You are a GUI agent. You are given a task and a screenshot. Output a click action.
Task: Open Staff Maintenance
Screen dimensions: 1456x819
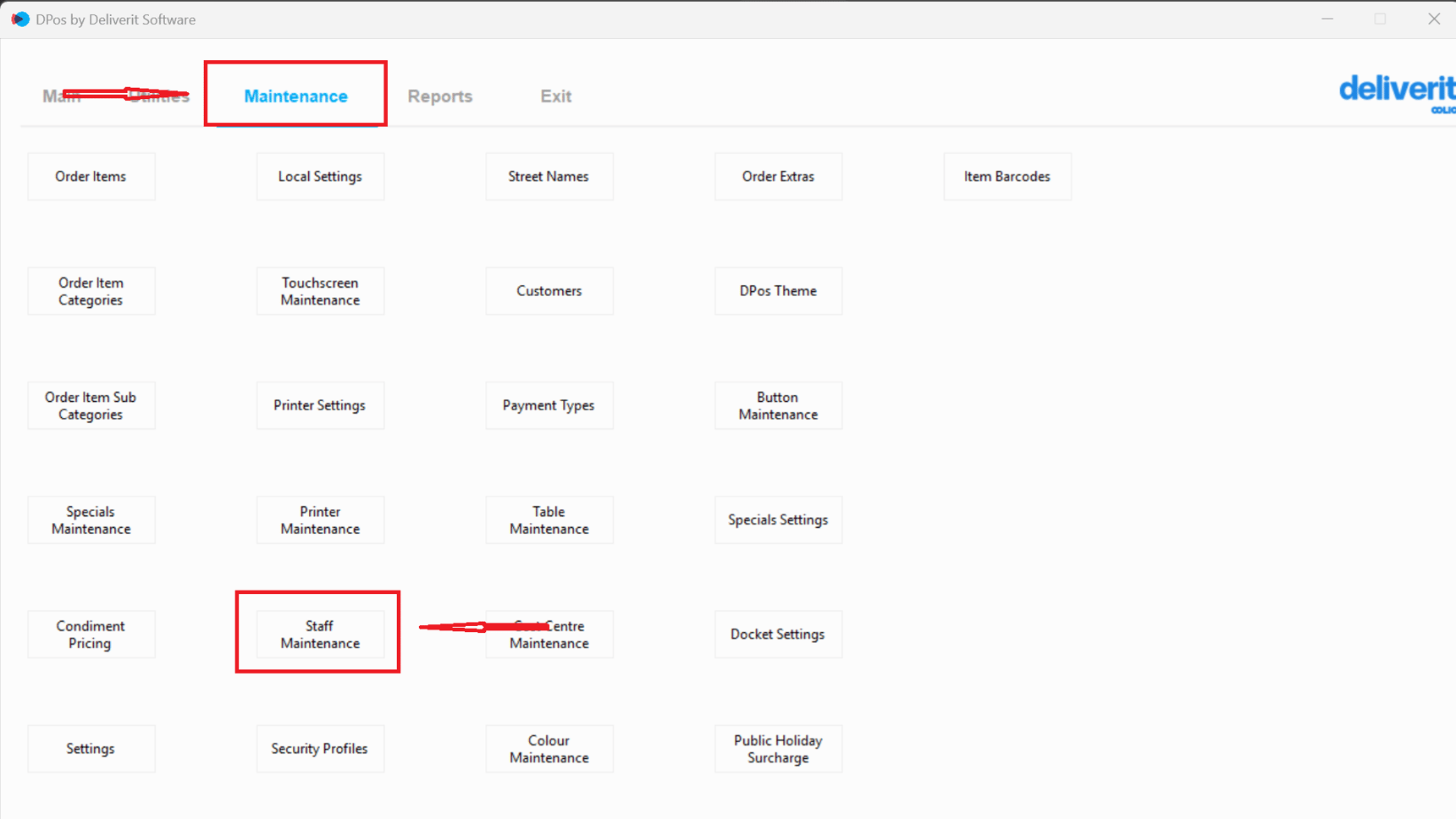[320, 635]
